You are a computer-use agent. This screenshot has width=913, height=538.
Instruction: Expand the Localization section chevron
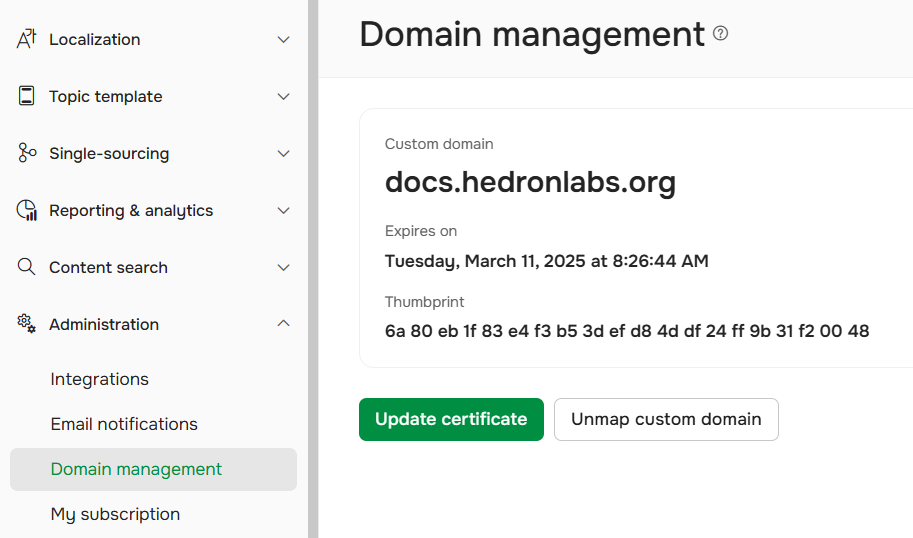pos(284,40)
